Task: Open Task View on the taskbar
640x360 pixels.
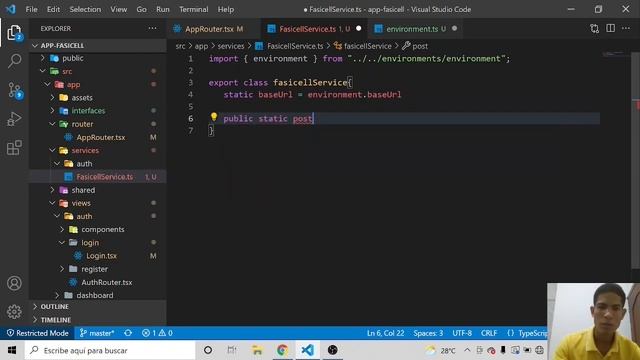Action: point(232,350)
